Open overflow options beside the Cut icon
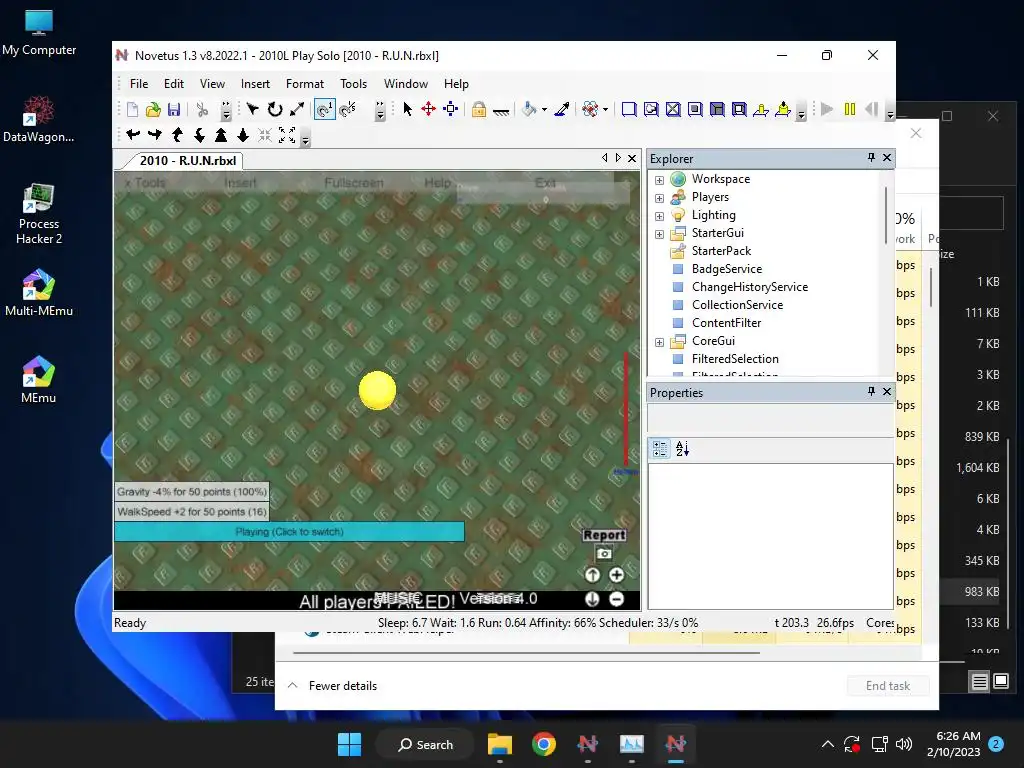The width and height of the screenshot is (1024, 768). (226, 111)
